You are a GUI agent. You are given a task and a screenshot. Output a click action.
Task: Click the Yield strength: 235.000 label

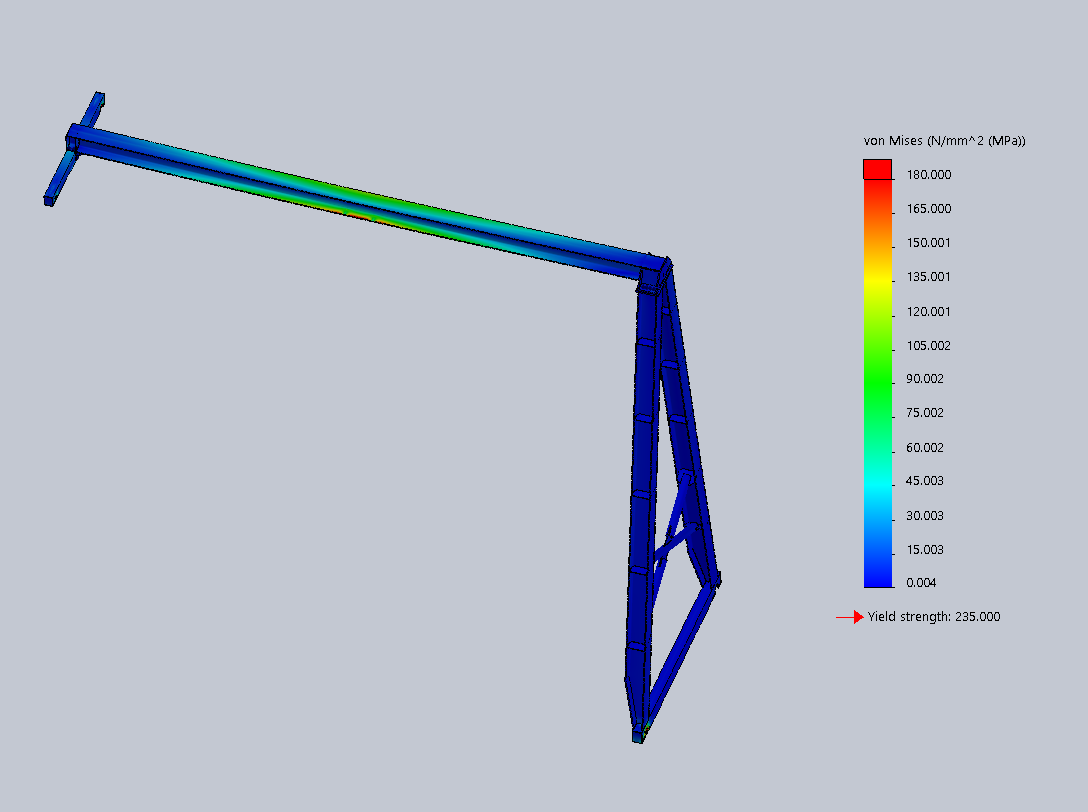pyautogui.click(x=933, y=617)
